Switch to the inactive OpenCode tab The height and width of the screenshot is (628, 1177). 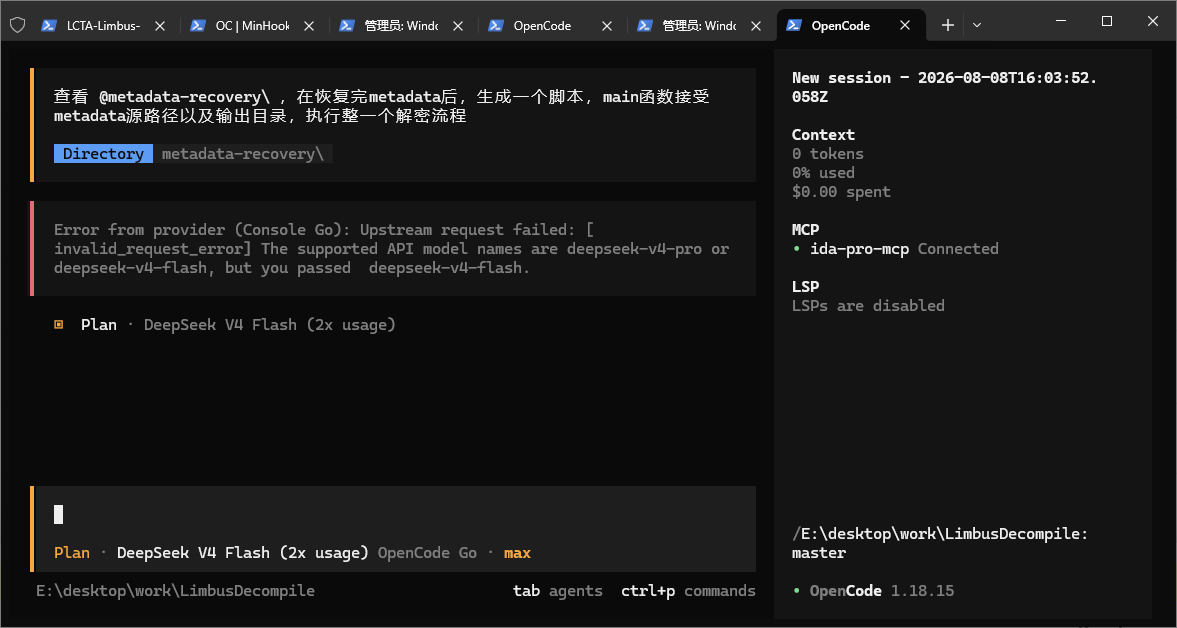(549, 26)
